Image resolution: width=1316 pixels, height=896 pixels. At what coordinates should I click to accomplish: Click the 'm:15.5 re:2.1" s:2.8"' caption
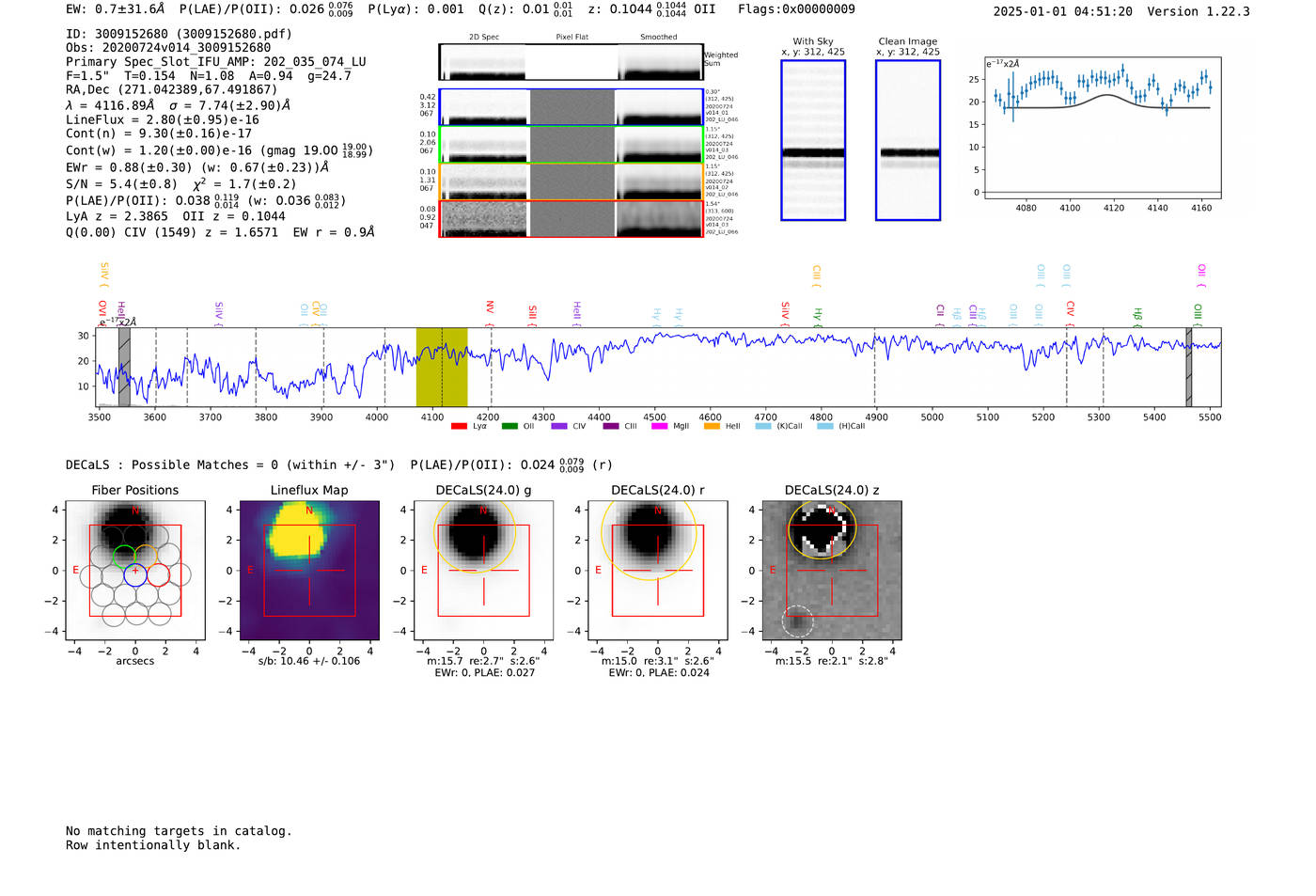point(832,661)
